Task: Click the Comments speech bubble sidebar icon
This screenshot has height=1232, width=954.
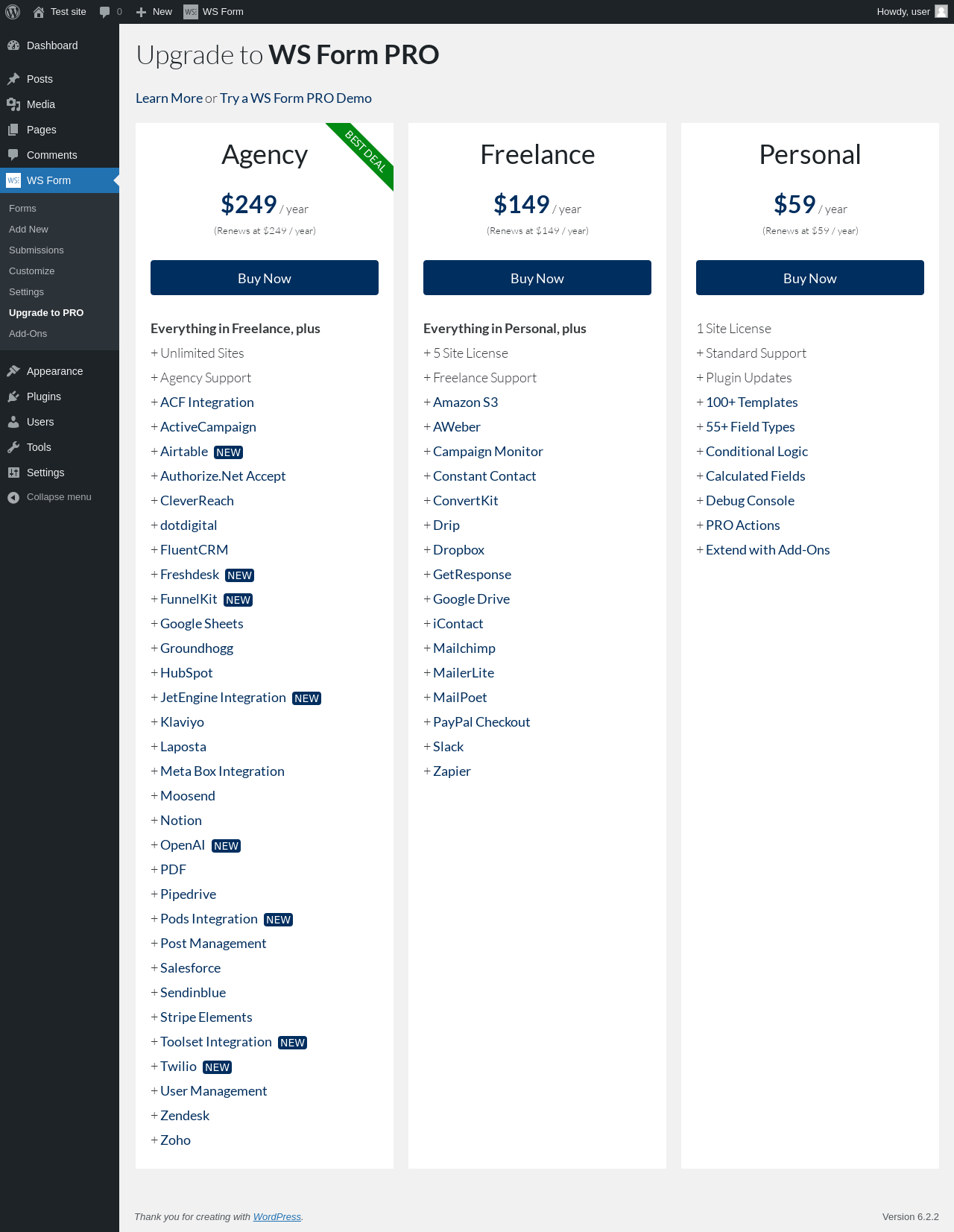Action: (x=13, y=155)
